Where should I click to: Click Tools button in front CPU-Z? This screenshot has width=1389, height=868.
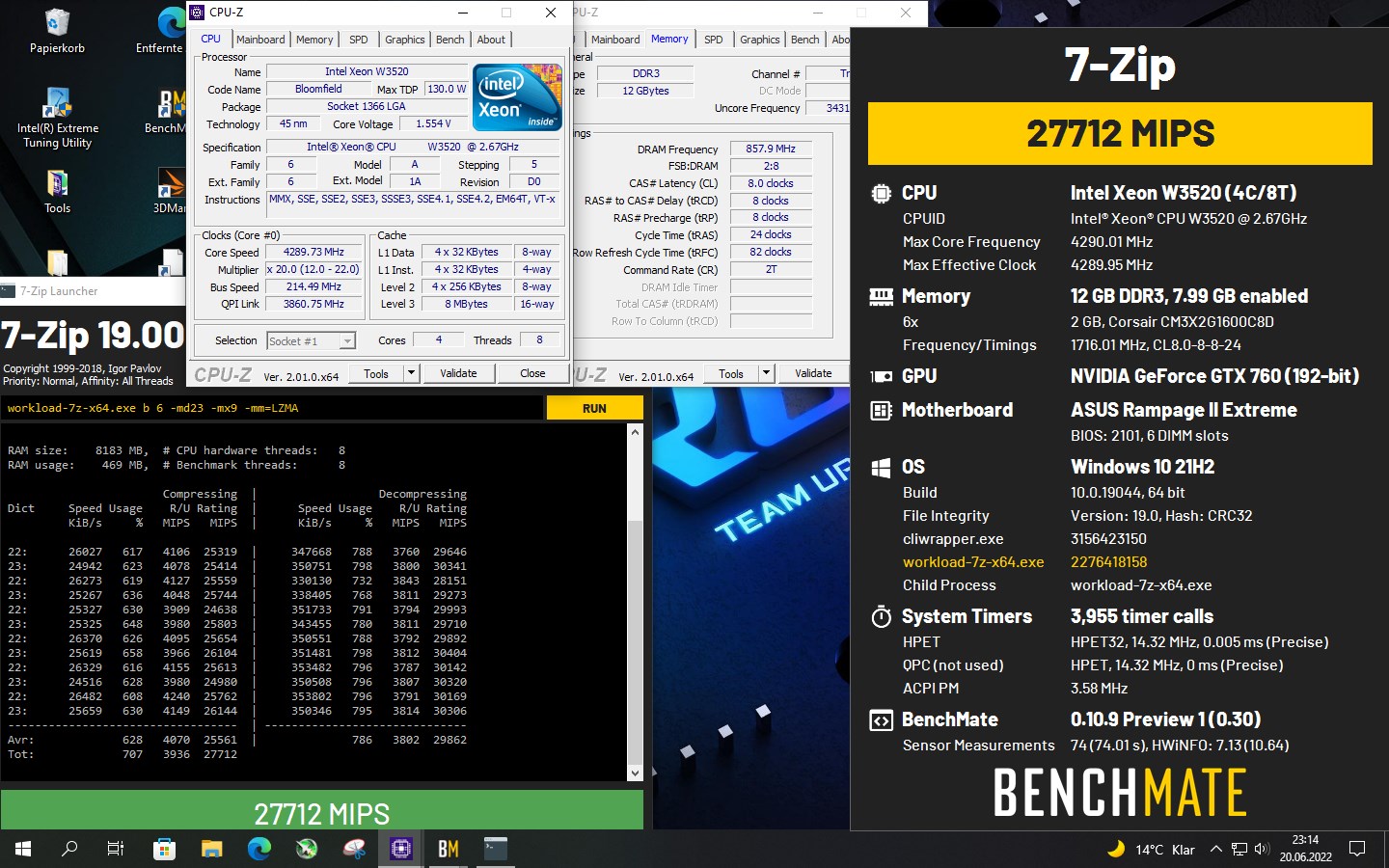[x=376, y=374]
